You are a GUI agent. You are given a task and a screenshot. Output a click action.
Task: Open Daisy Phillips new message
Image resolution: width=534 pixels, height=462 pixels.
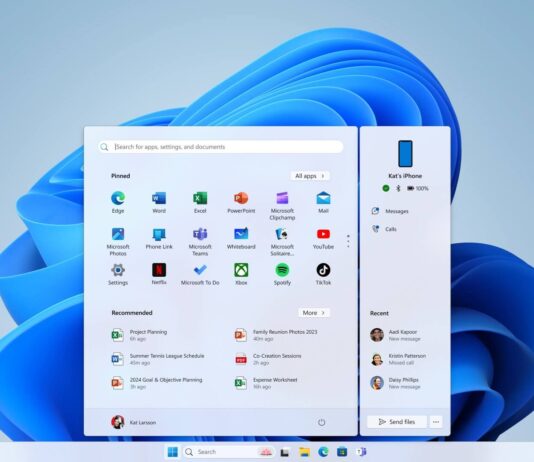point(395,383)
